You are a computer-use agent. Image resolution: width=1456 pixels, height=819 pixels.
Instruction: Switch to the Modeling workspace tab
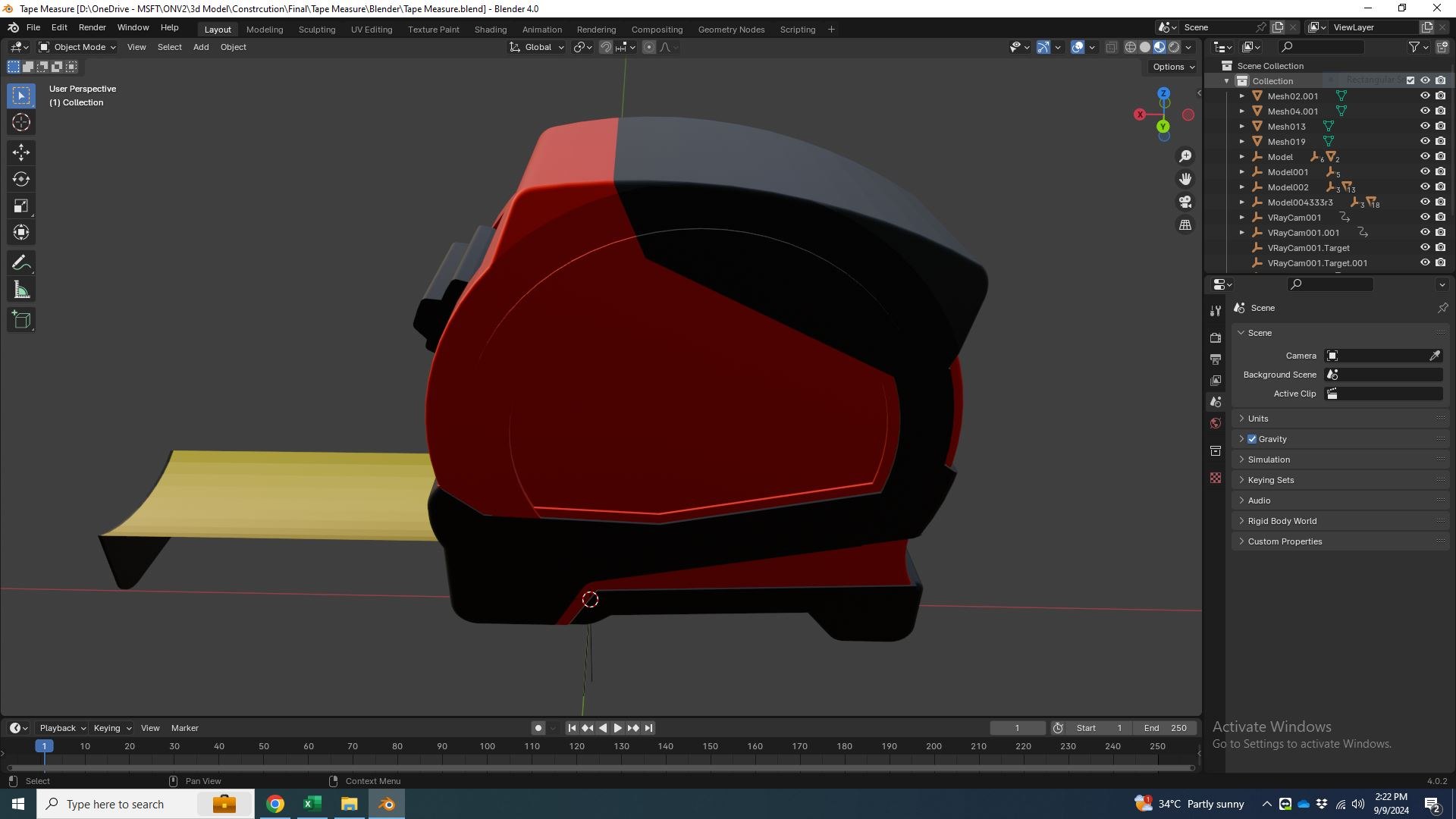[265, 30]
